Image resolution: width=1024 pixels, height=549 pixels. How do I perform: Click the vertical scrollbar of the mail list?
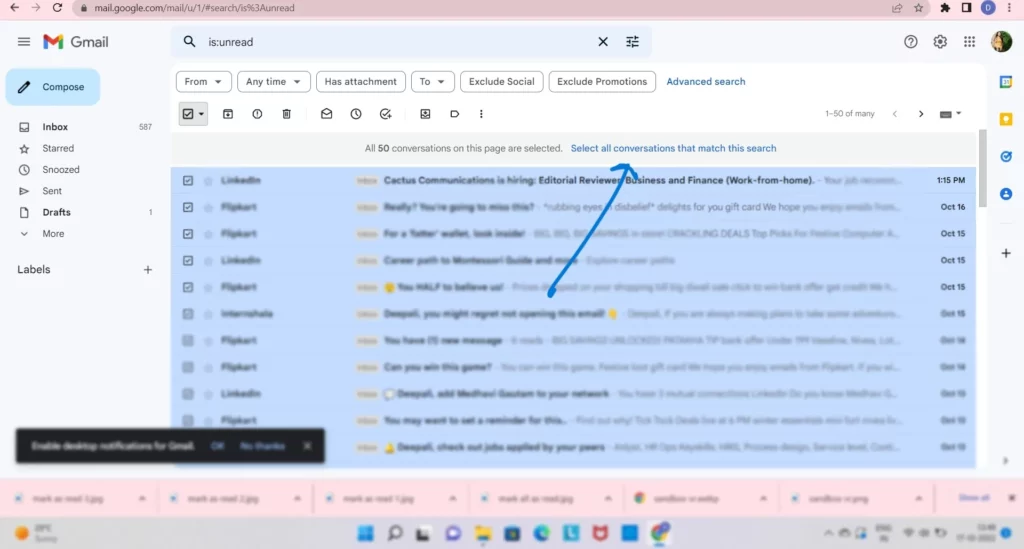(982, 168)
